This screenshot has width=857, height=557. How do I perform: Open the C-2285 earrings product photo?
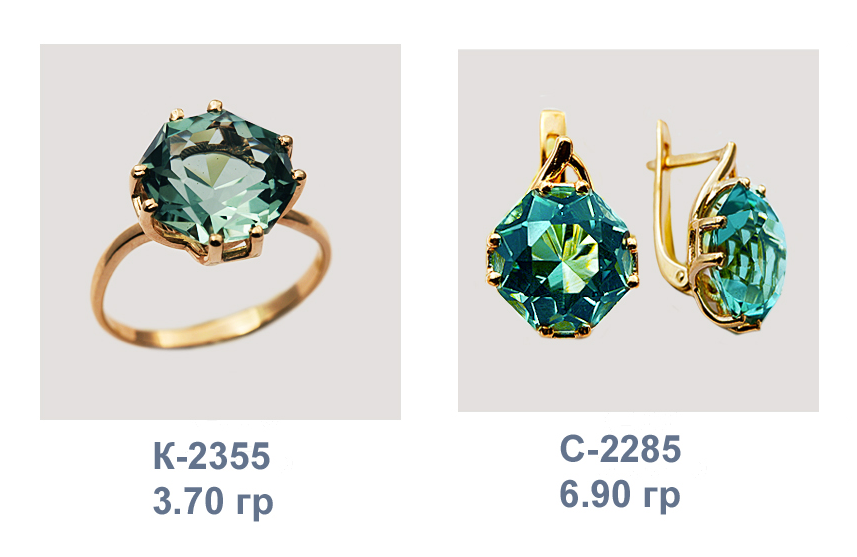tap(638, 230)
